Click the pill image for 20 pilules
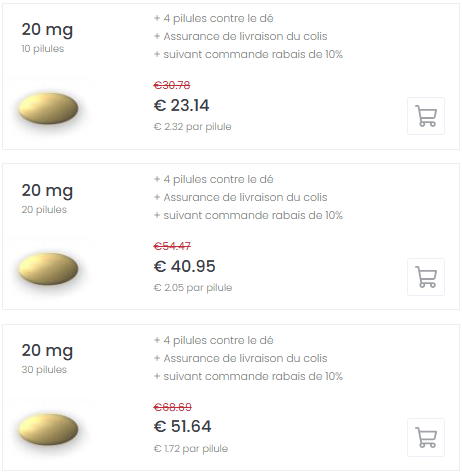The width and height of the screenshot is (462, 473). pyautogui.click(x=48, y=269)
